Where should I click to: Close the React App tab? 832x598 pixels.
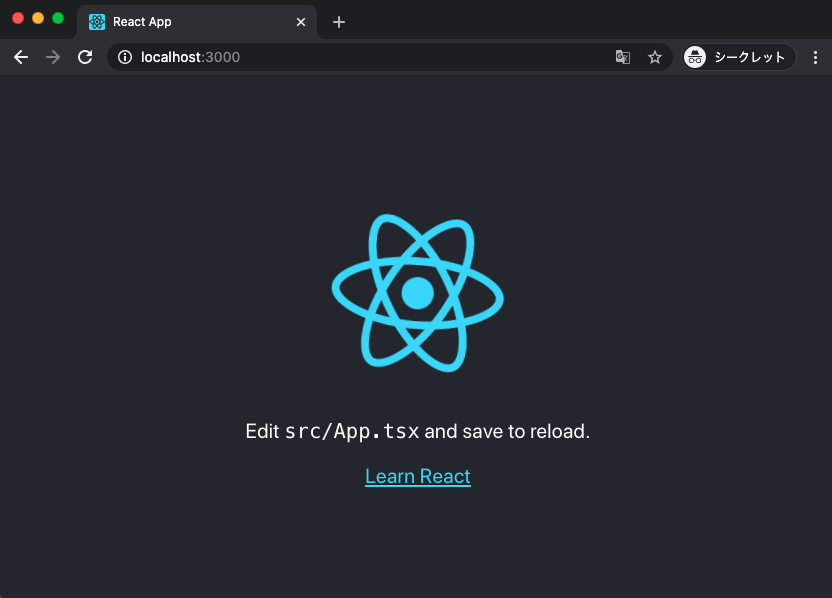tap(301, 22)
